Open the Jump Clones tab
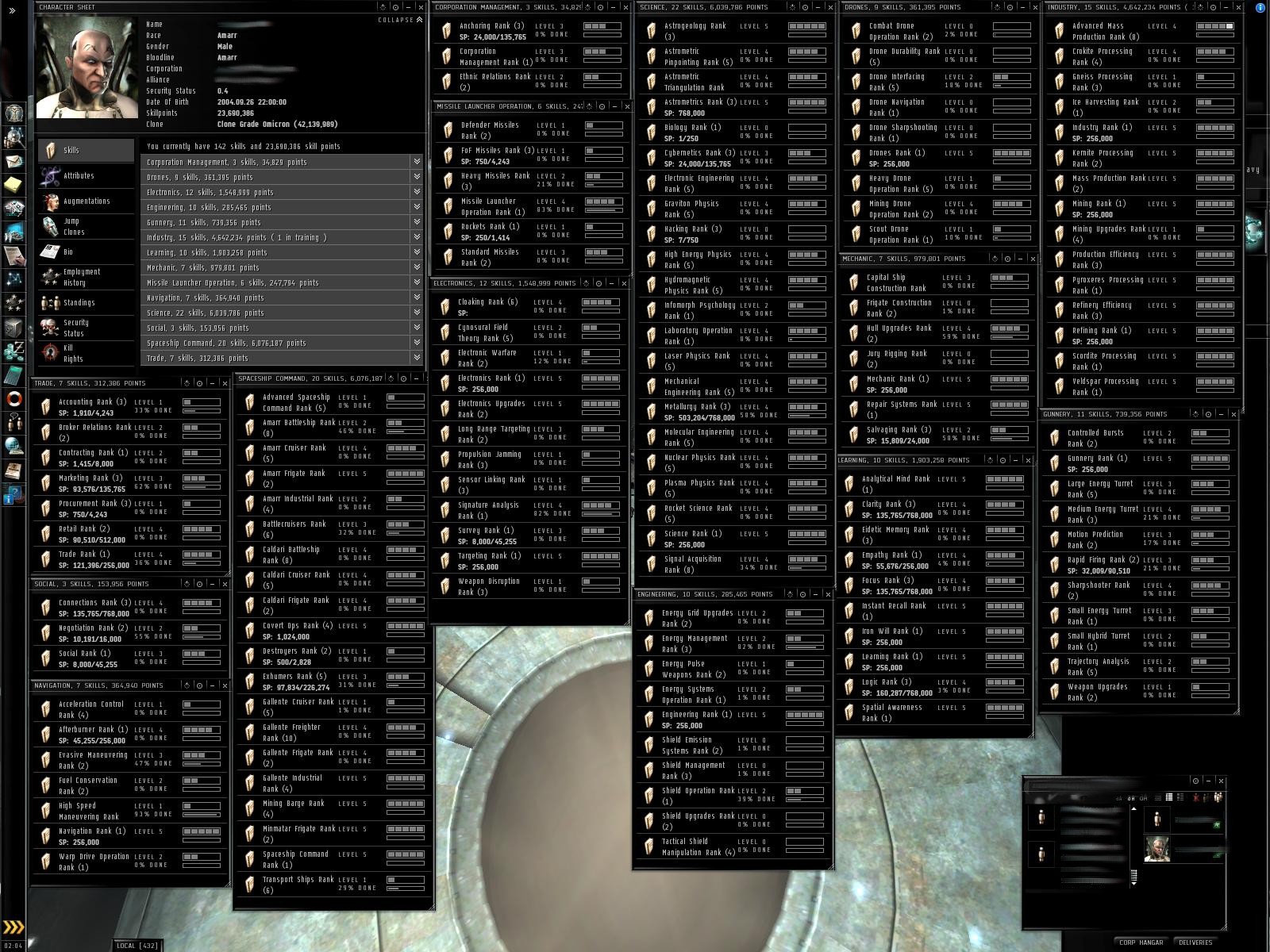 tap(87, 226)
